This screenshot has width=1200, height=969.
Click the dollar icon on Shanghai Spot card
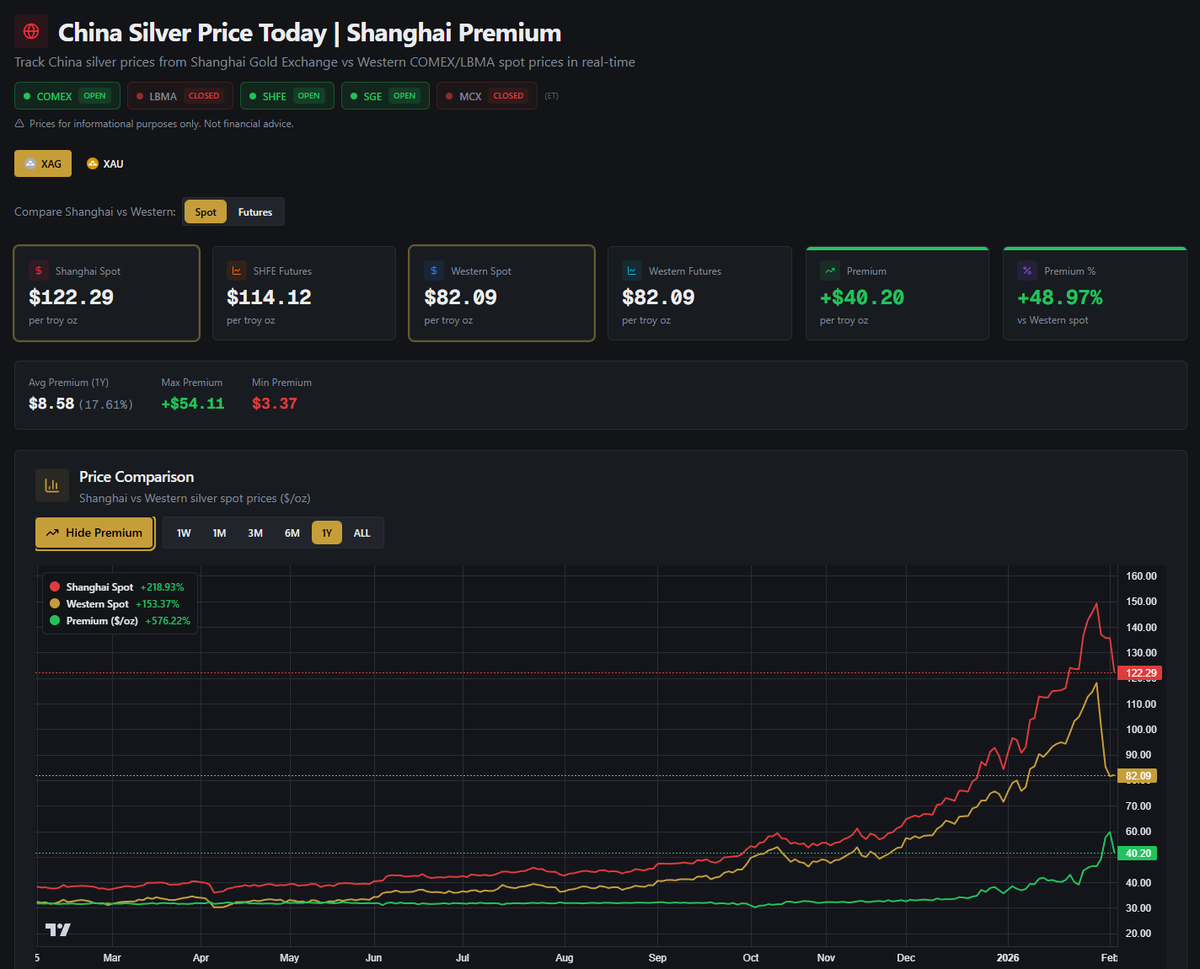[x=38, y=271]
